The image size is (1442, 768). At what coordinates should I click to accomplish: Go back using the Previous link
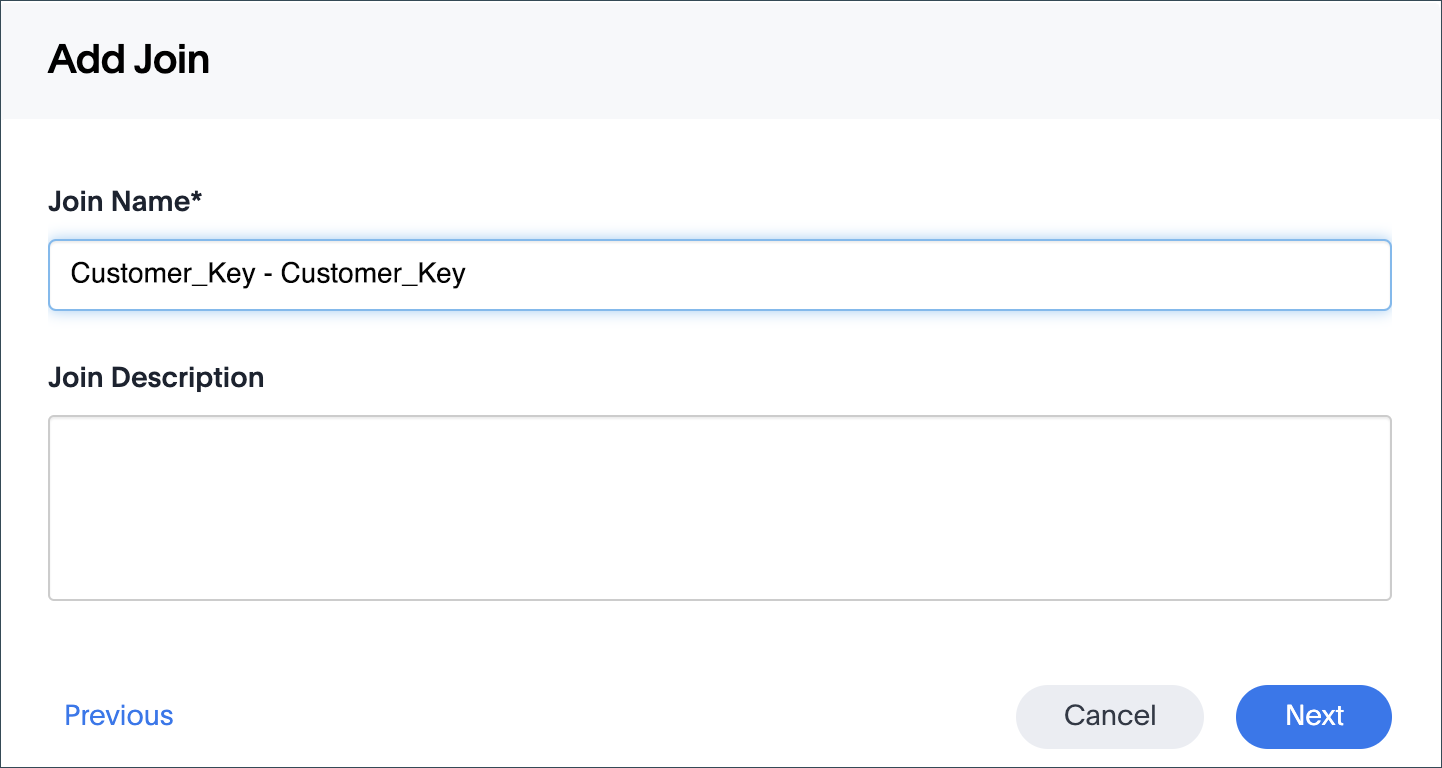[x=119, y=716]
